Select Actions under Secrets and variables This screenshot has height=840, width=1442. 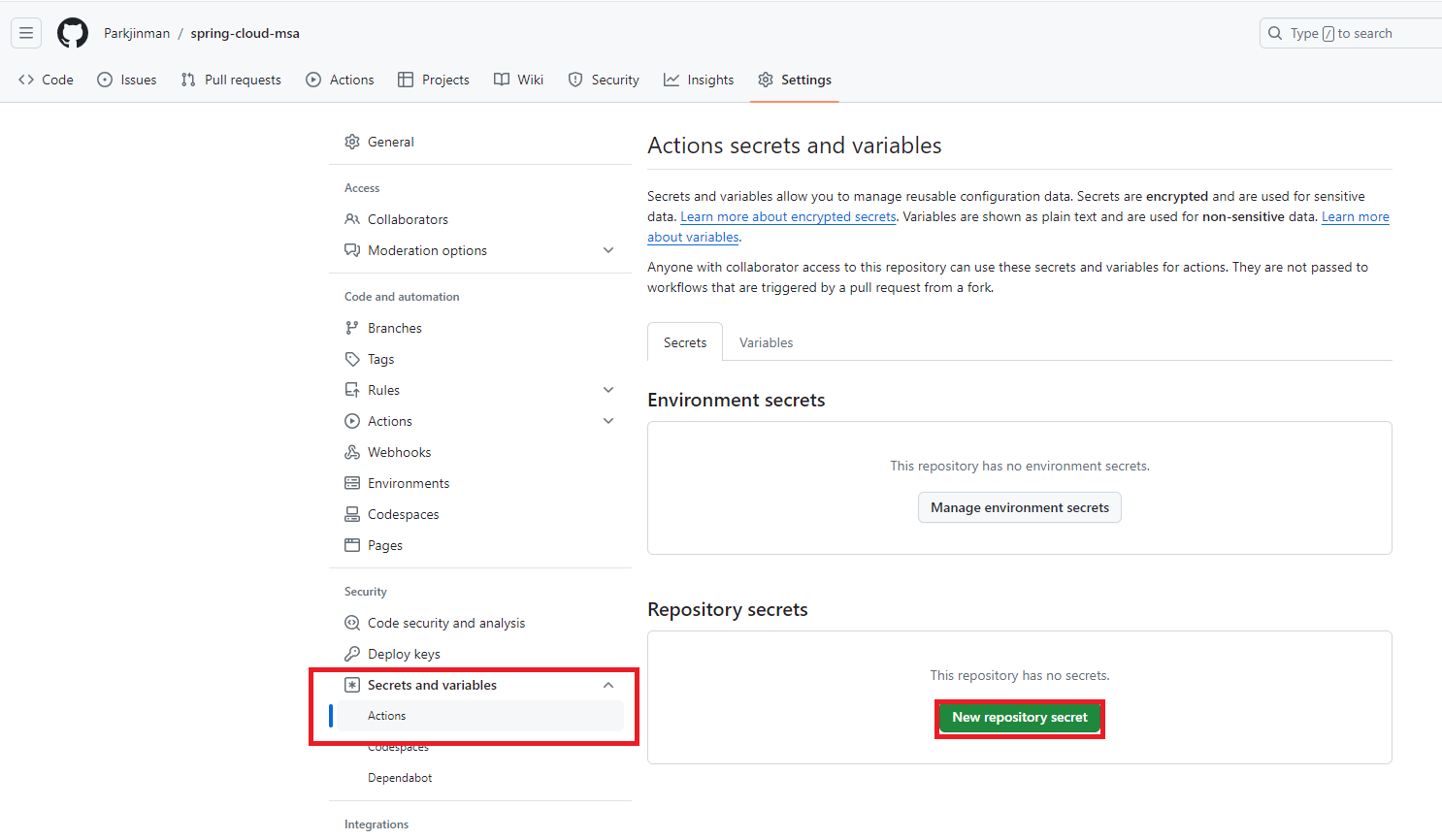(480, 716)
